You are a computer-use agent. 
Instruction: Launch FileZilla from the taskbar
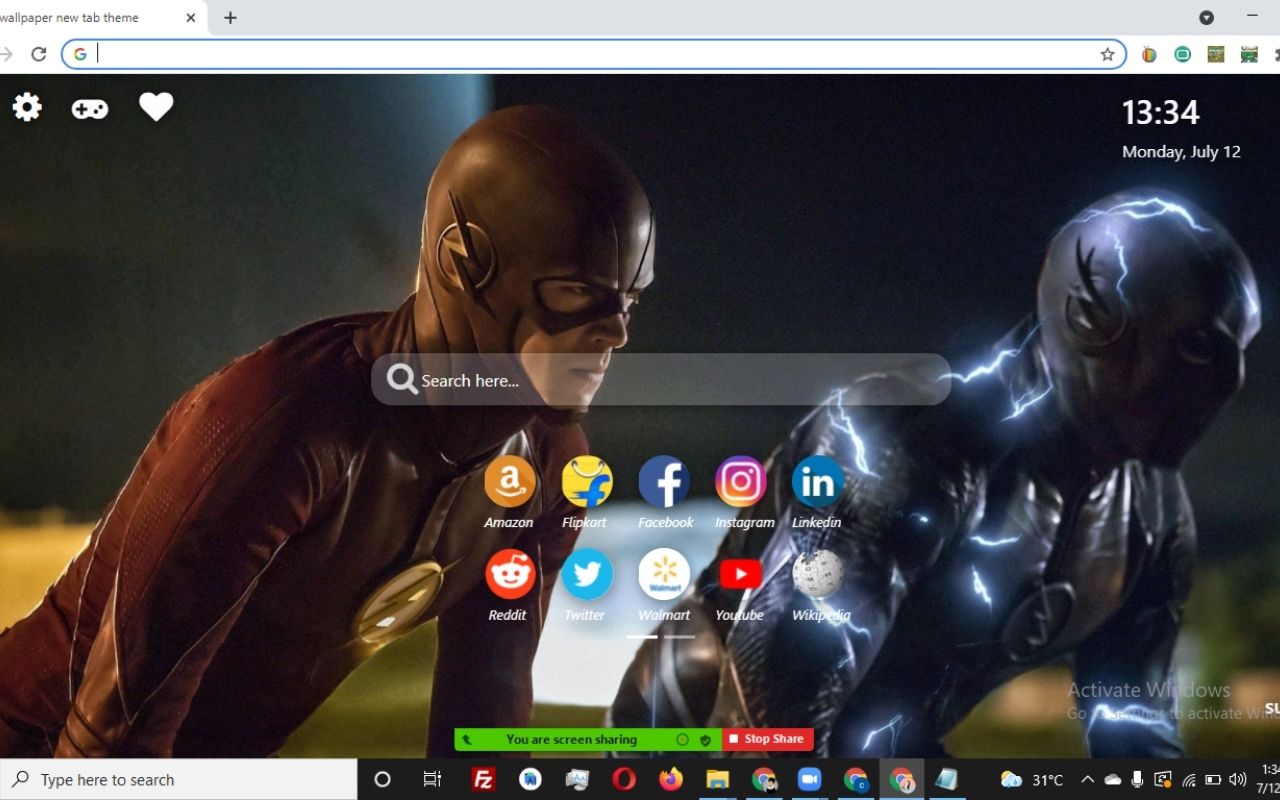click(483, 779)
